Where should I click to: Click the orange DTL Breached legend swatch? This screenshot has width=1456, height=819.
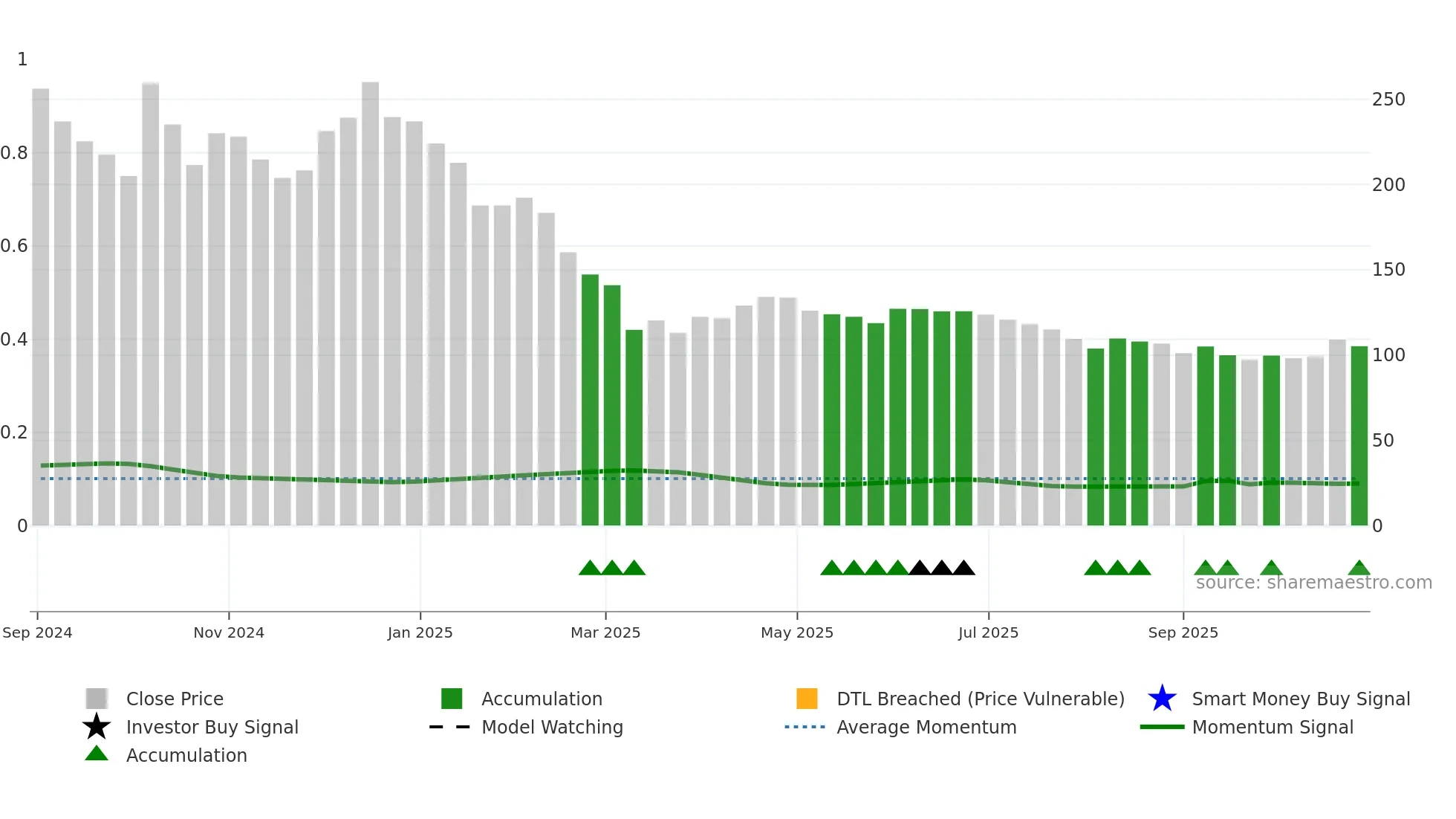click(807, 699)
